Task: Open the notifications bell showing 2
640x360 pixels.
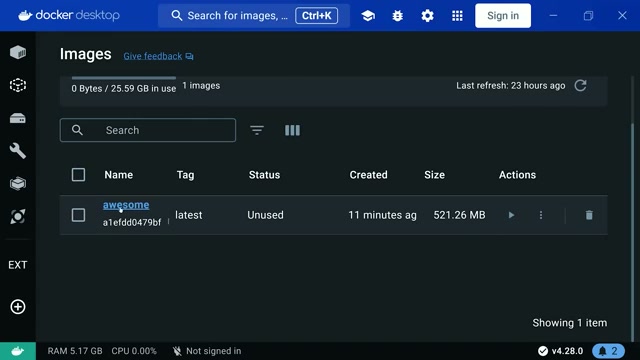Action: 608,351
